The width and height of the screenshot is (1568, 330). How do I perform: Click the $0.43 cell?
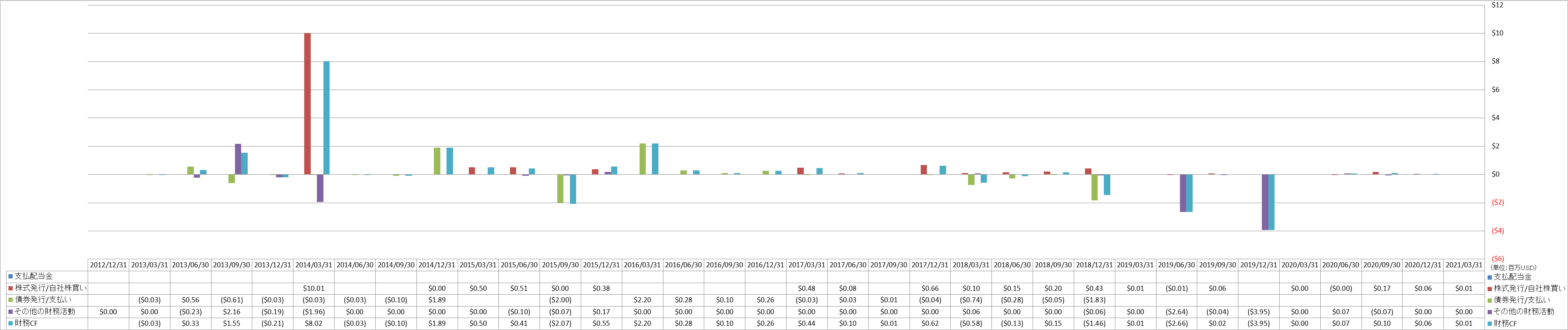(1094, 288)
